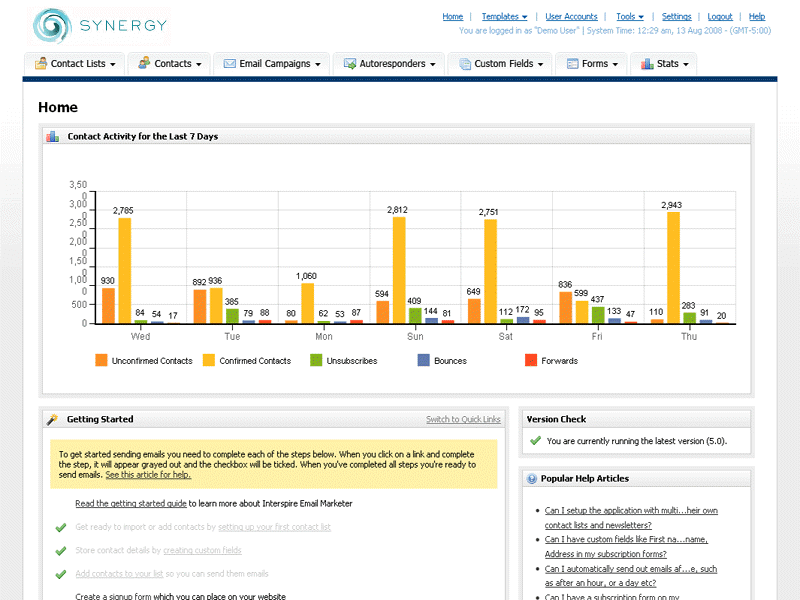Toggle the creating custom fields checkmark
800x600 pixels.
point(61,550)
